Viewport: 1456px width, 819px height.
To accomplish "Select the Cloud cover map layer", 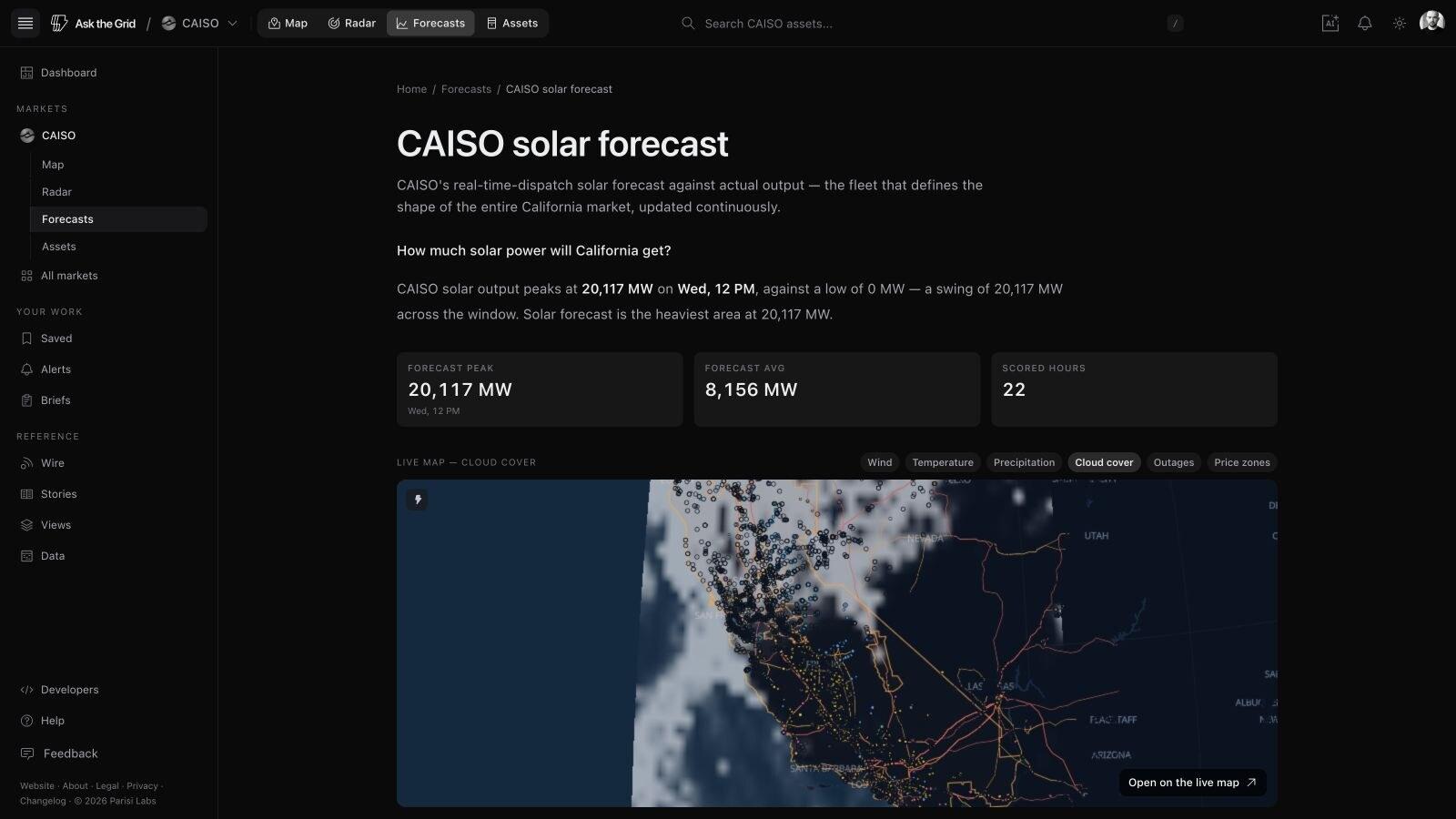I will (x=1104, y=463).
